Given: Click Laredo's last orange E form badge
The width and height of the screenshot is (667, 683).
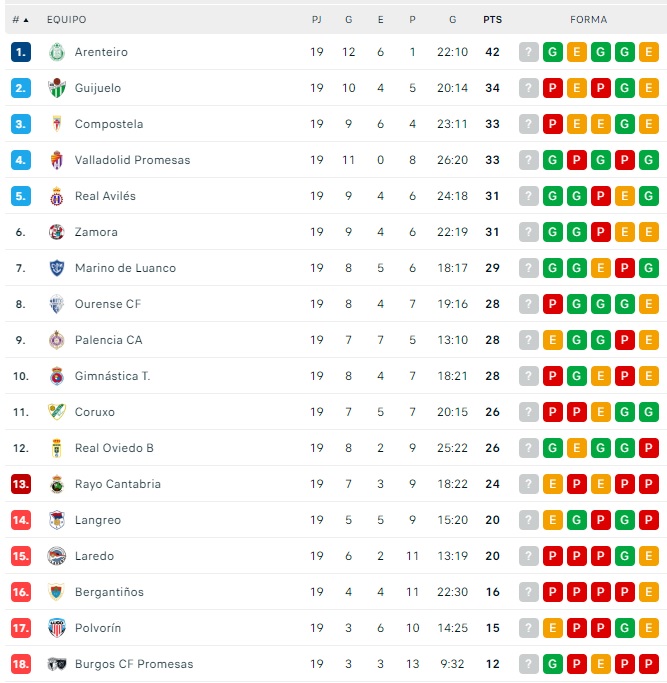Looking at the screenshot, I should coord(649,556).
